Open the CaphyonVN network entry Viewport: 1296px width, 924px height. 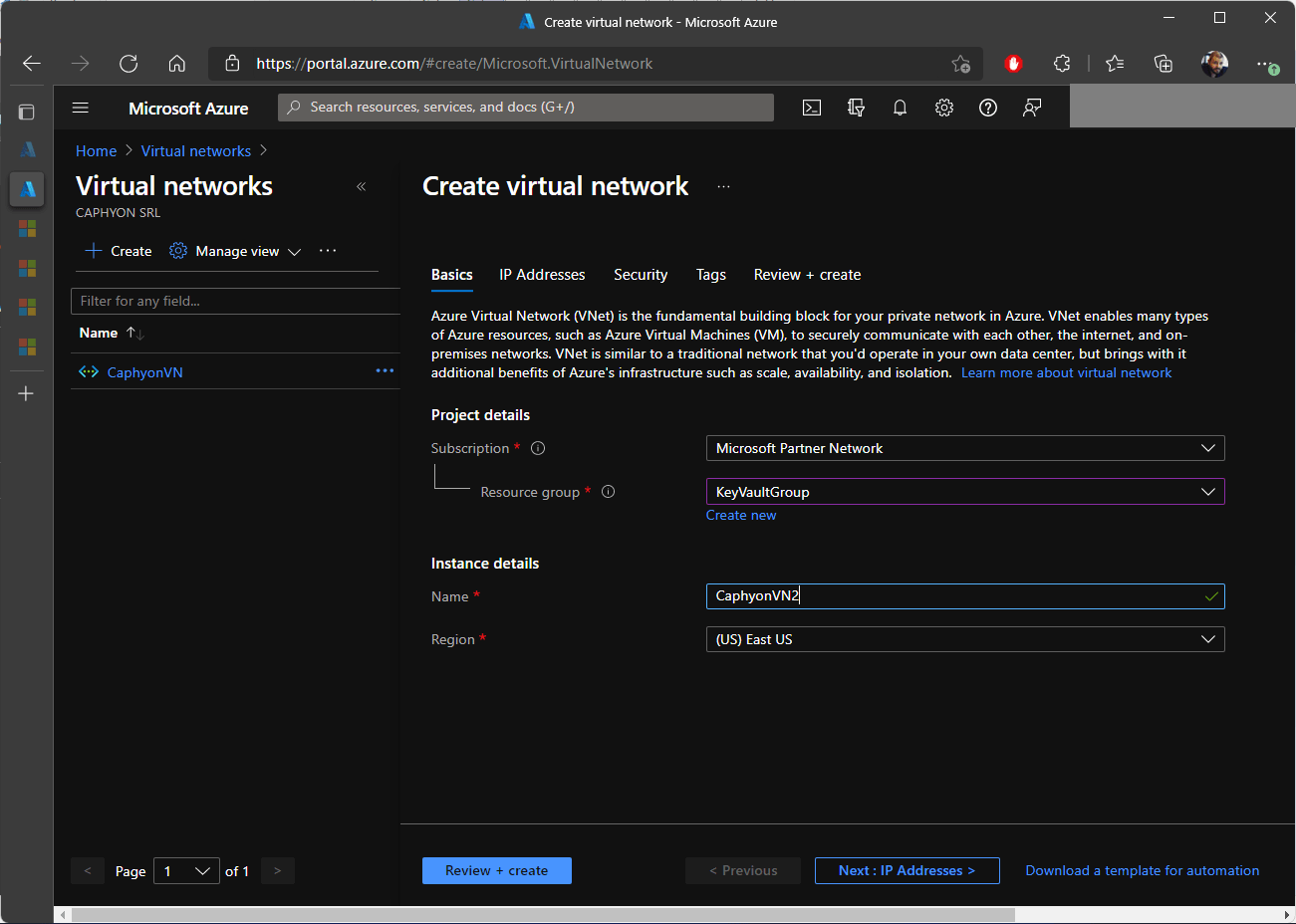coord(145,372)
